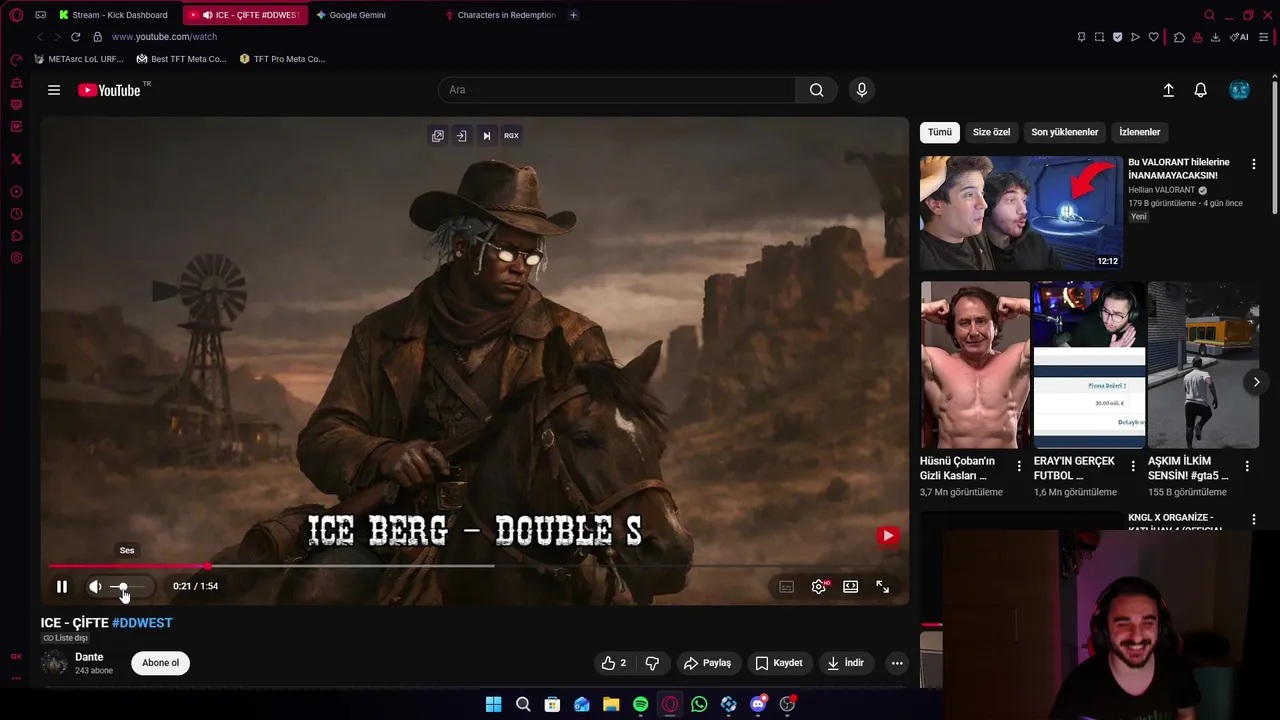The width and height of the screenshot is (1280, 720).
Task: Open the account avatar menu
Action: point(1240,90)
